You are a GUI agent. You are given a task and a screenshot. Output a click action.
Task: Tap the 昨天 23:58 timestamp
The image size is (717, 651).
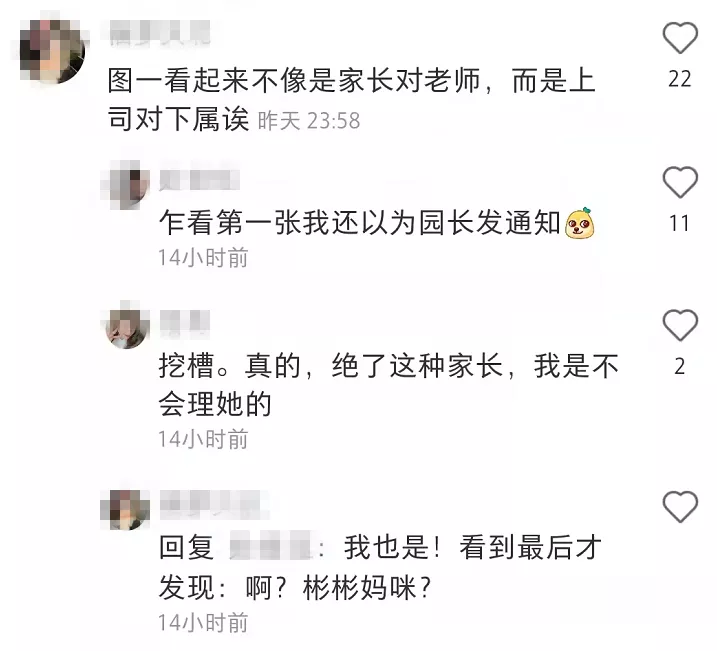coord(309,121)
